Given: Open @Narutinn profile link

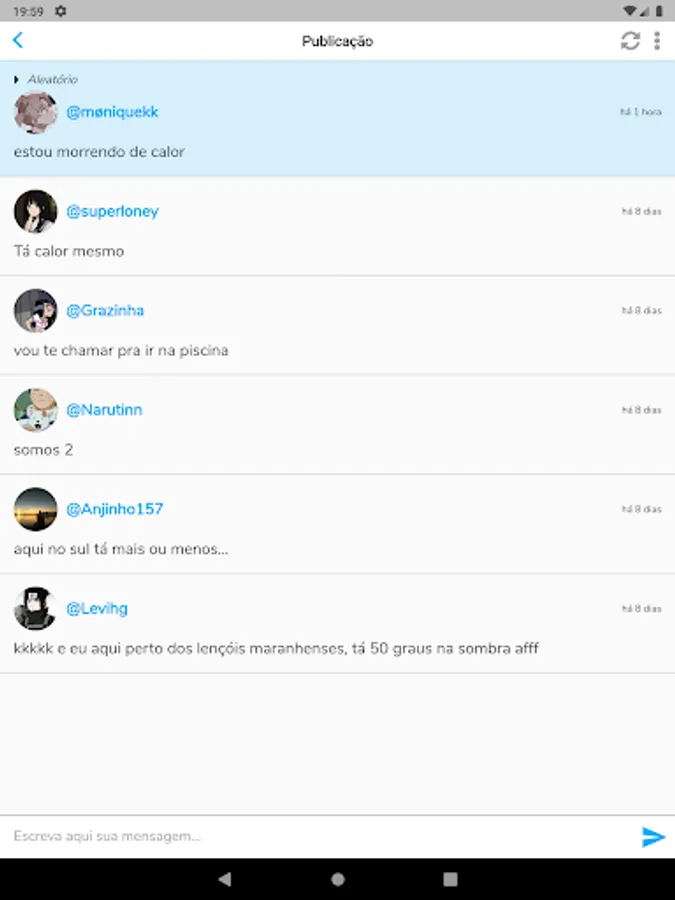Looking at the screenshot, I should tap(104, 410).
